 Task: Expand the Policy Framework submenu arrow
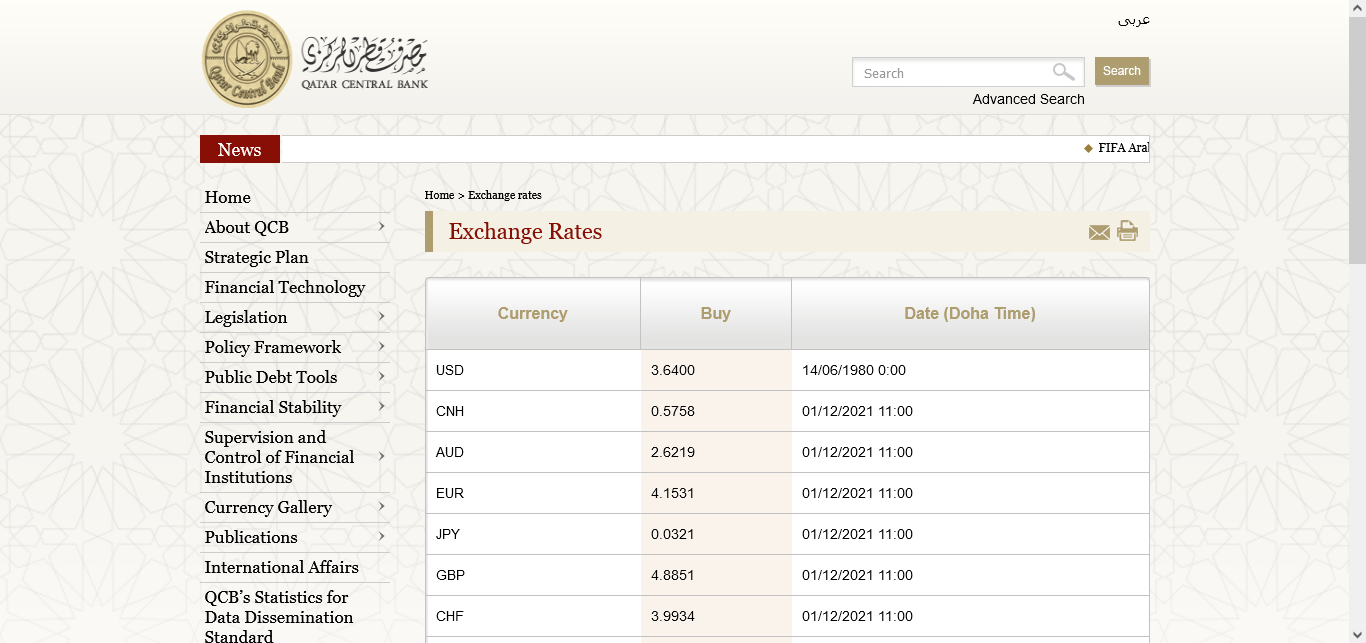381,347
